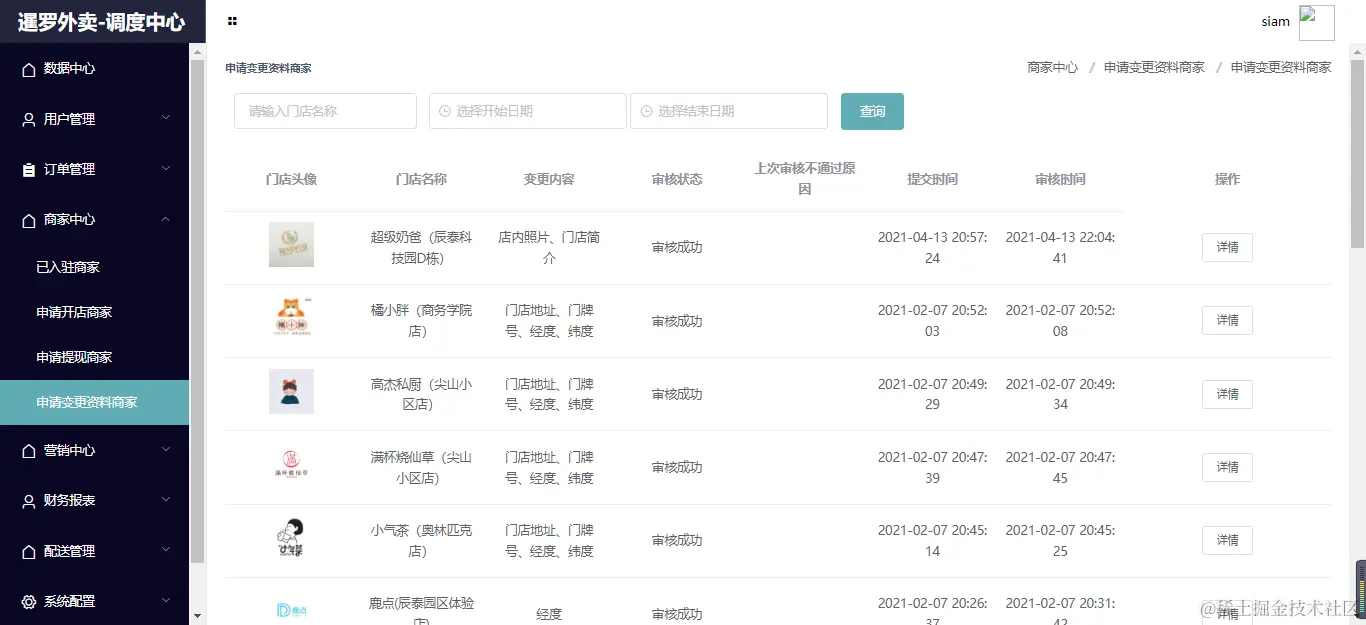1366x625 pixels.
Task: Select 申请提现商家 submenu item
Action: point(94,357)
